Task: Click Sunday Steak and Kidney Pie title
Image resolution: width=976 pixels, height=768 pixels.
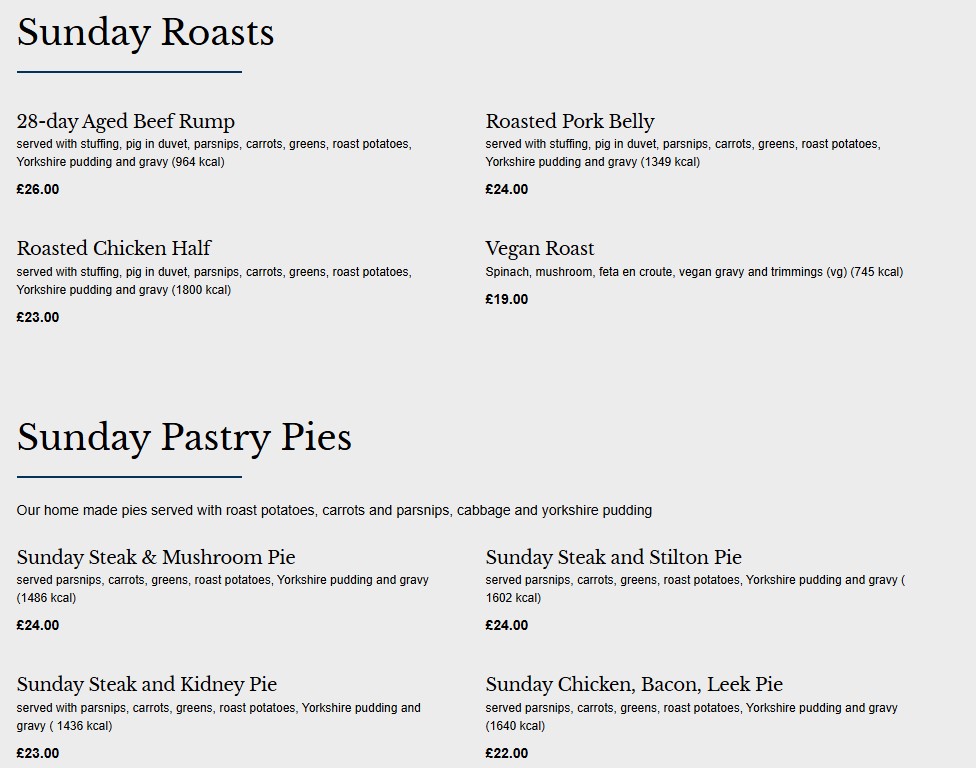Action: coord(147,684)
